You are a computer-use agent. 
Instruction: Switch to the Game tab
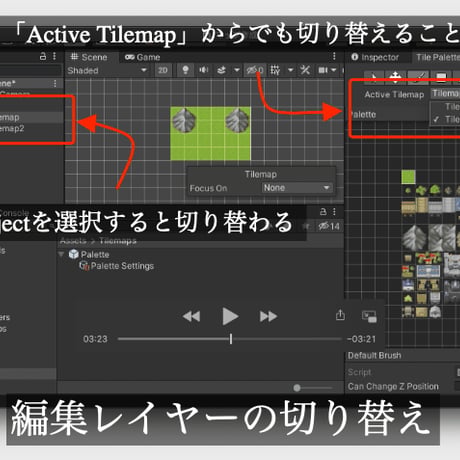pos(143,57)
